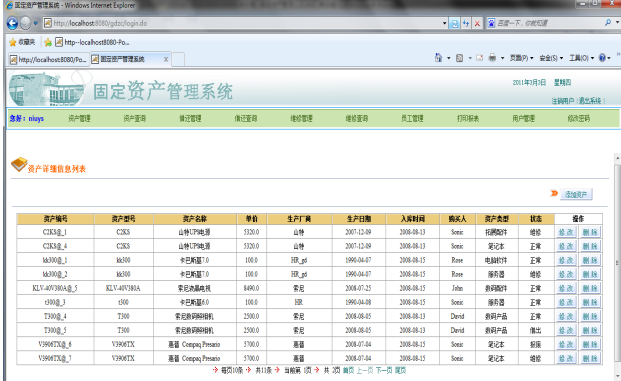Open the 工具(O) dropdown menu
The image size is (621, 381).
[581, 58]
